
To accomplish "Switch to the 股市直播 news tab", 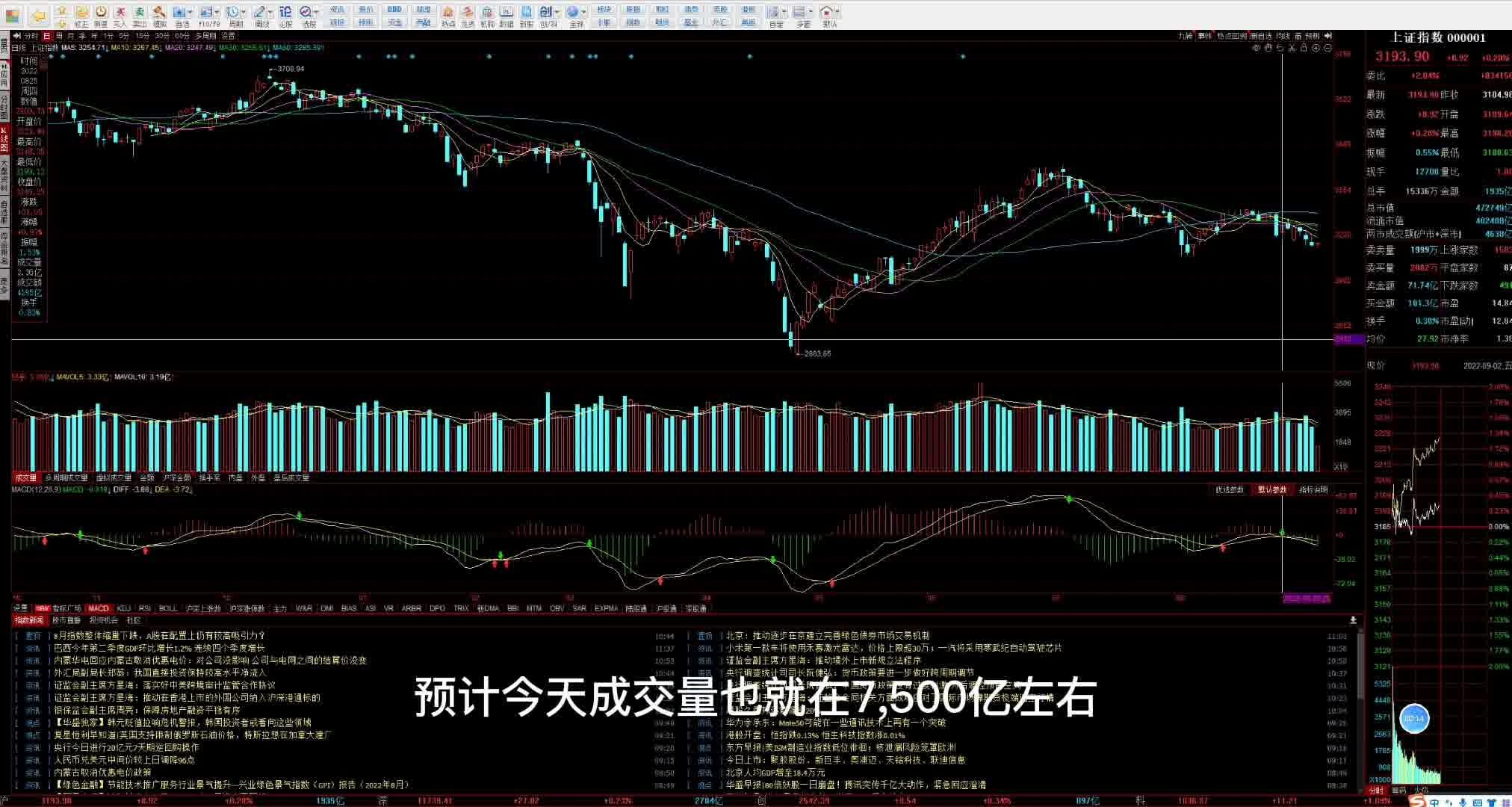I will (66, 620).
